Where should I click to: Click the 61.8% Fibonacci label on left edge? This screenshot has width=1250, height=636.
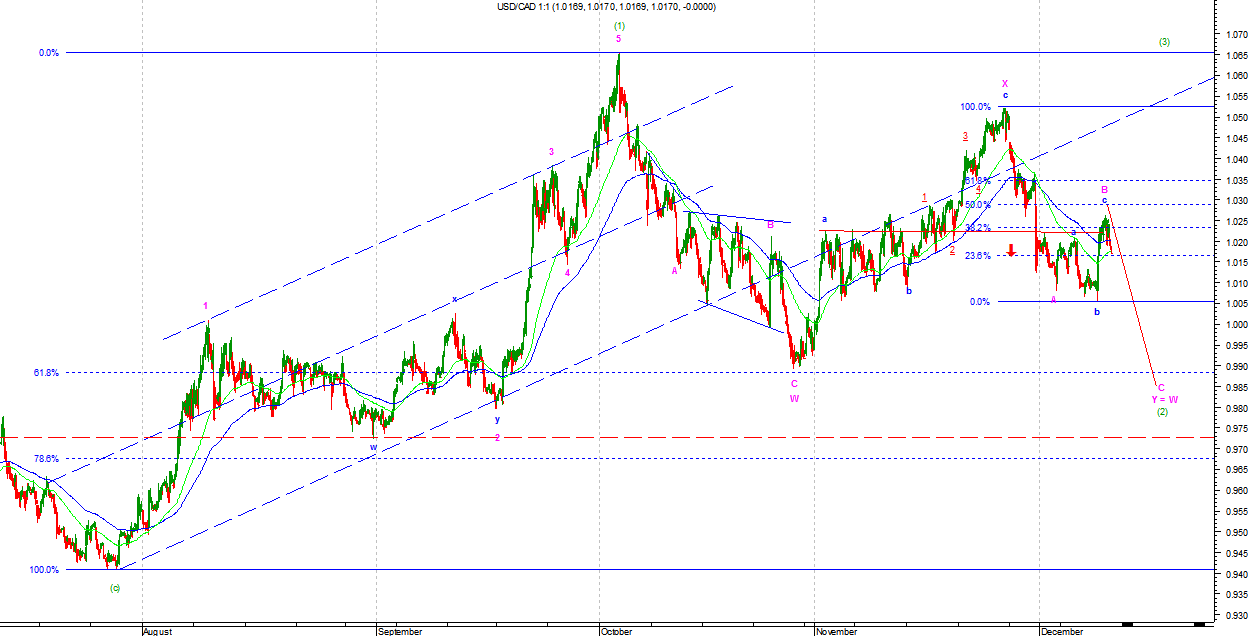[46, 372]
